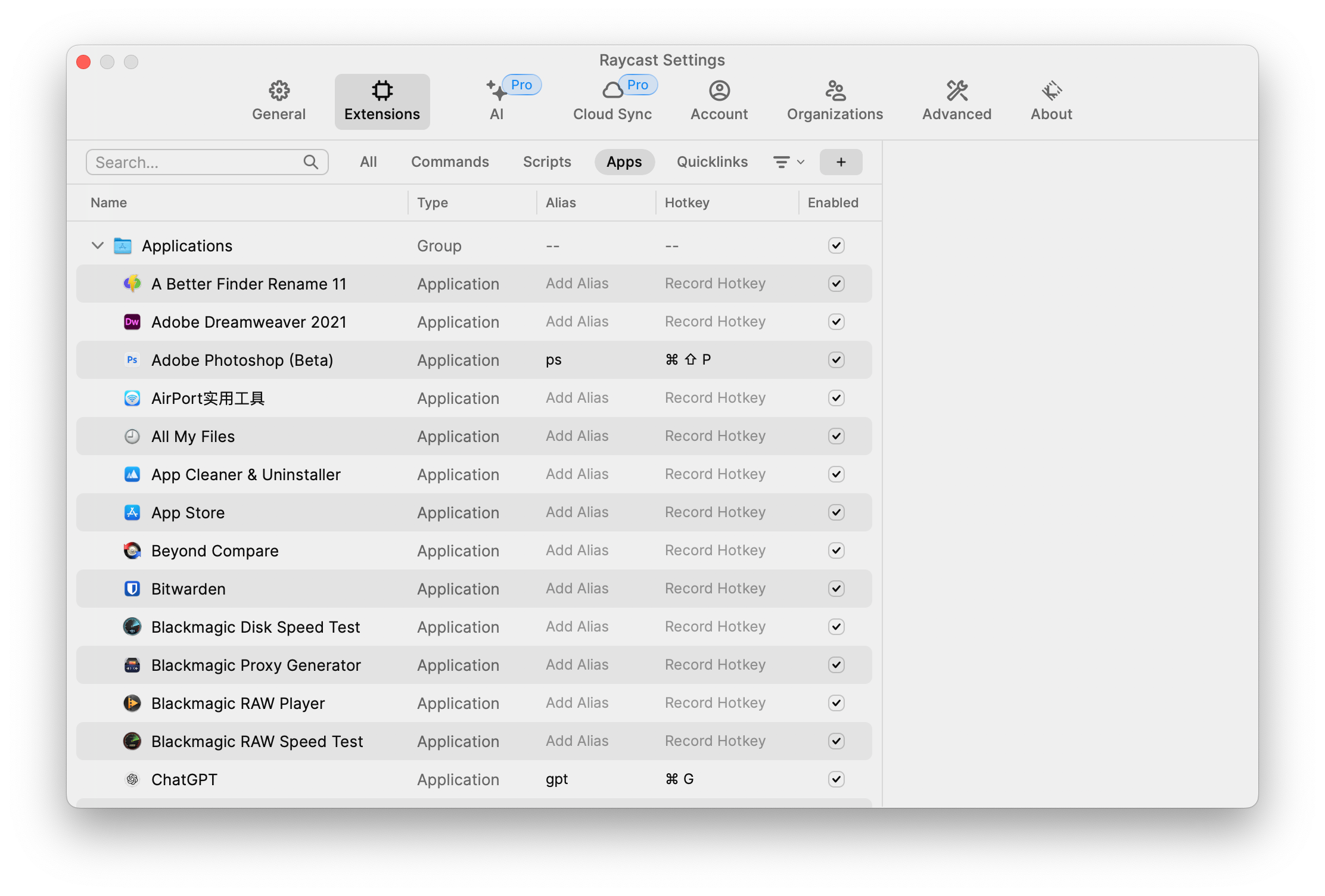
Task: Click the ChatGPT app icon
Action: pyautogui.click(x=132, y=779)
